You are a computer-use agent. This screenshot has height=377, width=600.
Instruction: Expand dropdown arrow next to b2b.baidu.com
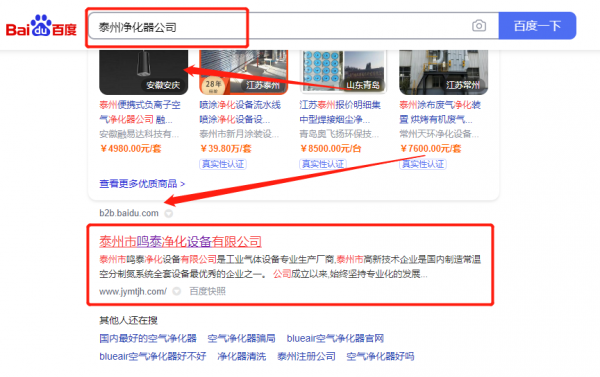168,213
